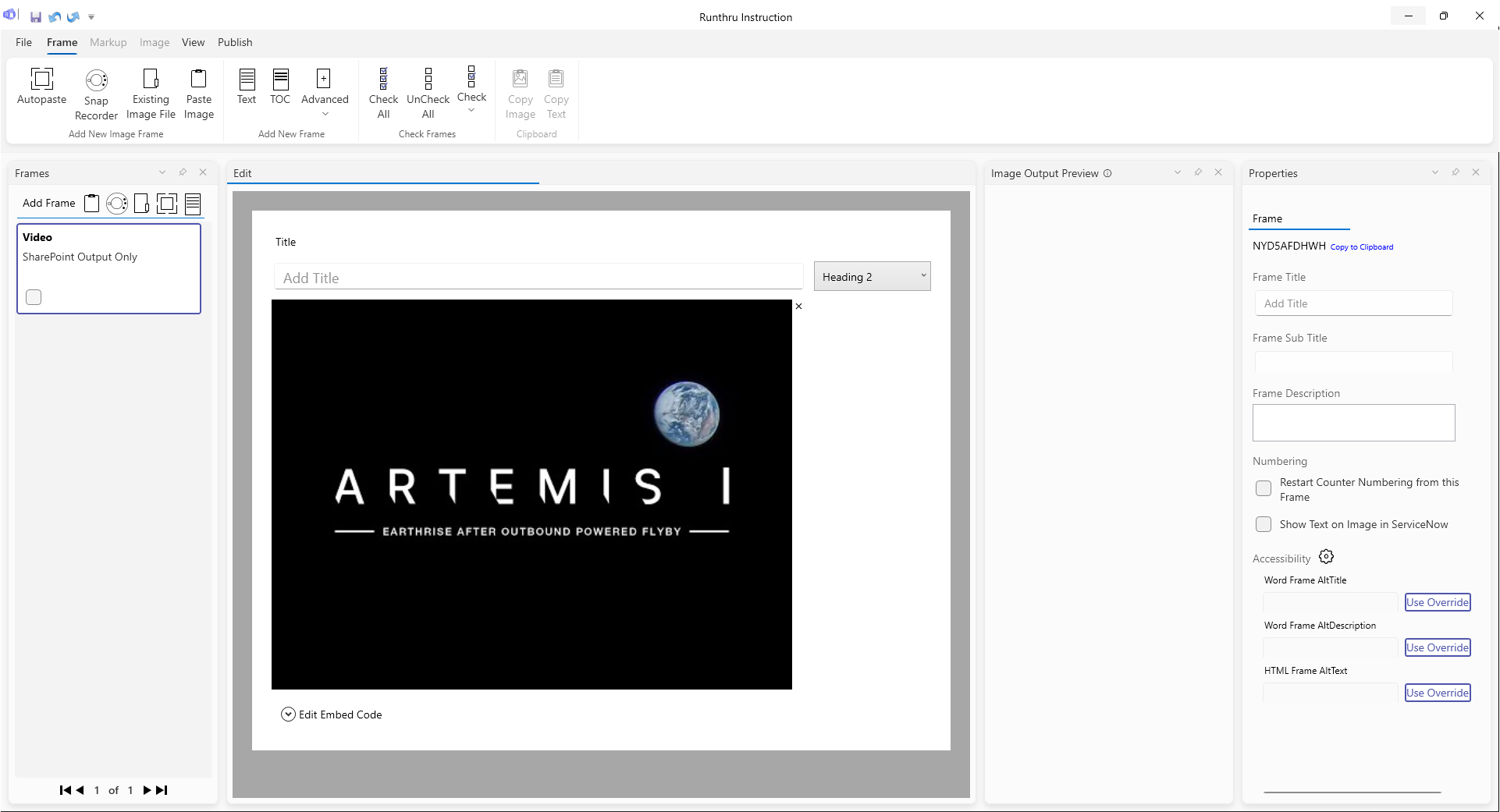Enable Restart Counter Numbering from this Frame
This screenshot has width=1500, height=812.
1264,489
